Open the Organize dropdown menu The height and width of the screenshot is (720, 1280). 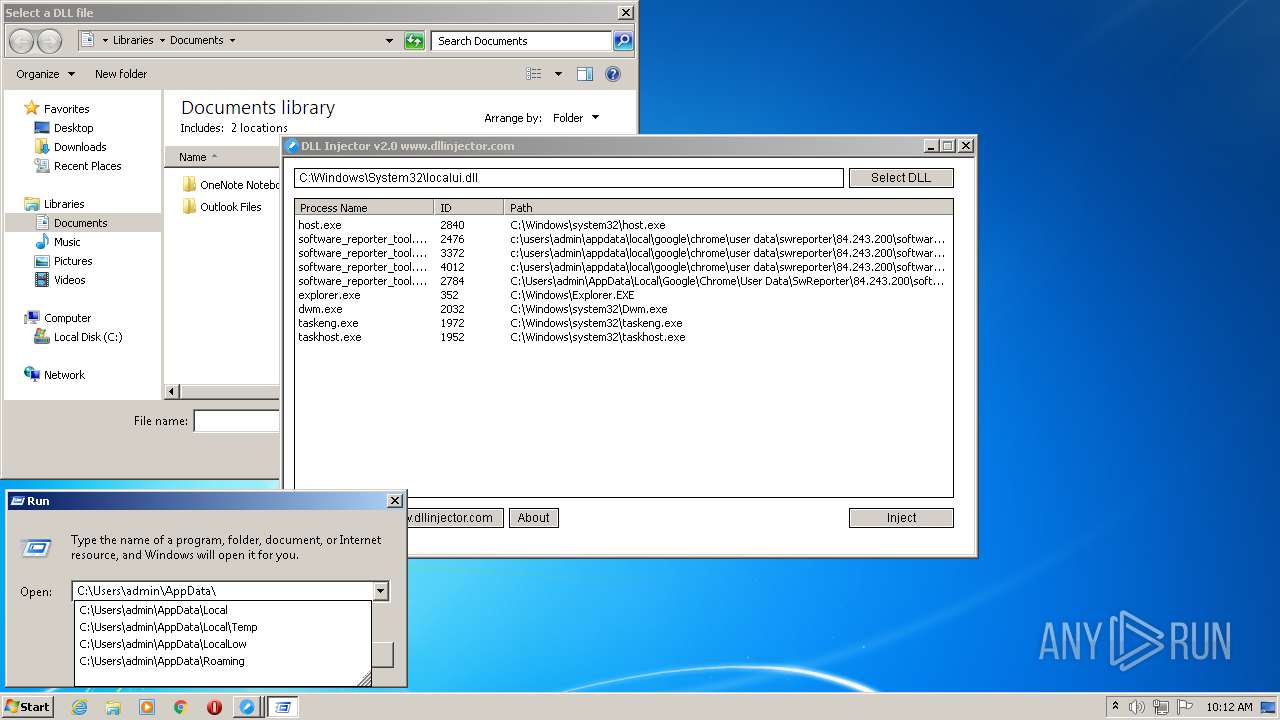(45, 74)
